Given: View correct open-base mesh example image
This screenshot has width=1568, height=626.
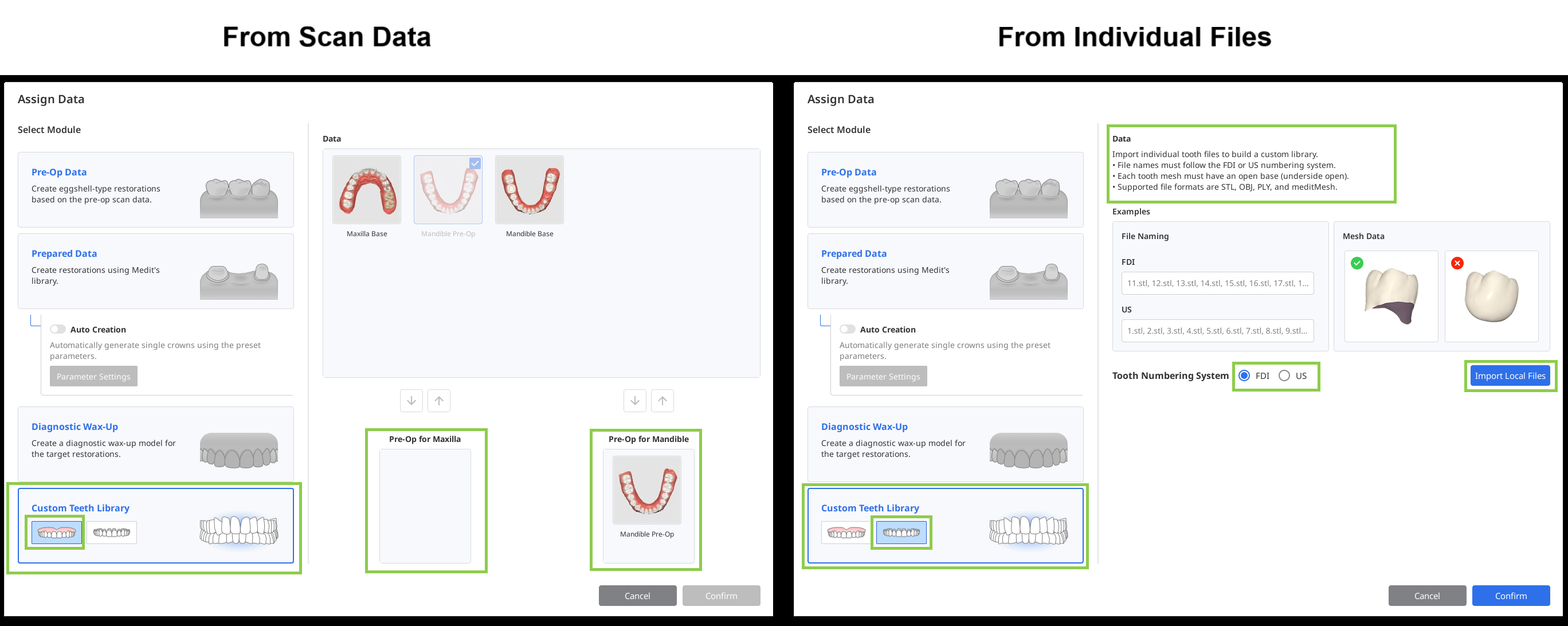Looking at the screenshot, I should pyautogui.click(x=1391, y=296).
